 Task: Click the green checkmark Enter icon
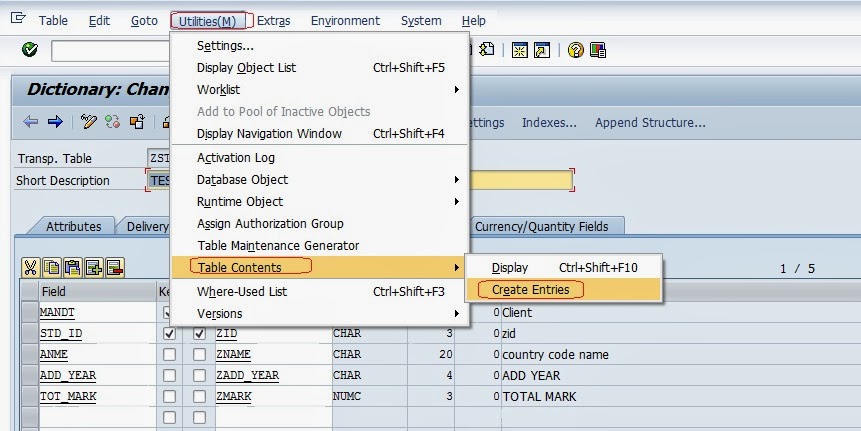30,50
